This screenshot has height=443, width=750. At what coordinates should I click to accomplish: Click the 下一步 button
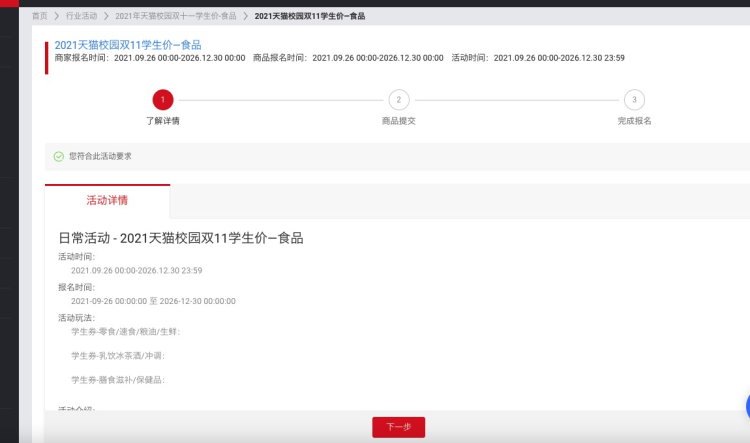click(x=398, y=427)
